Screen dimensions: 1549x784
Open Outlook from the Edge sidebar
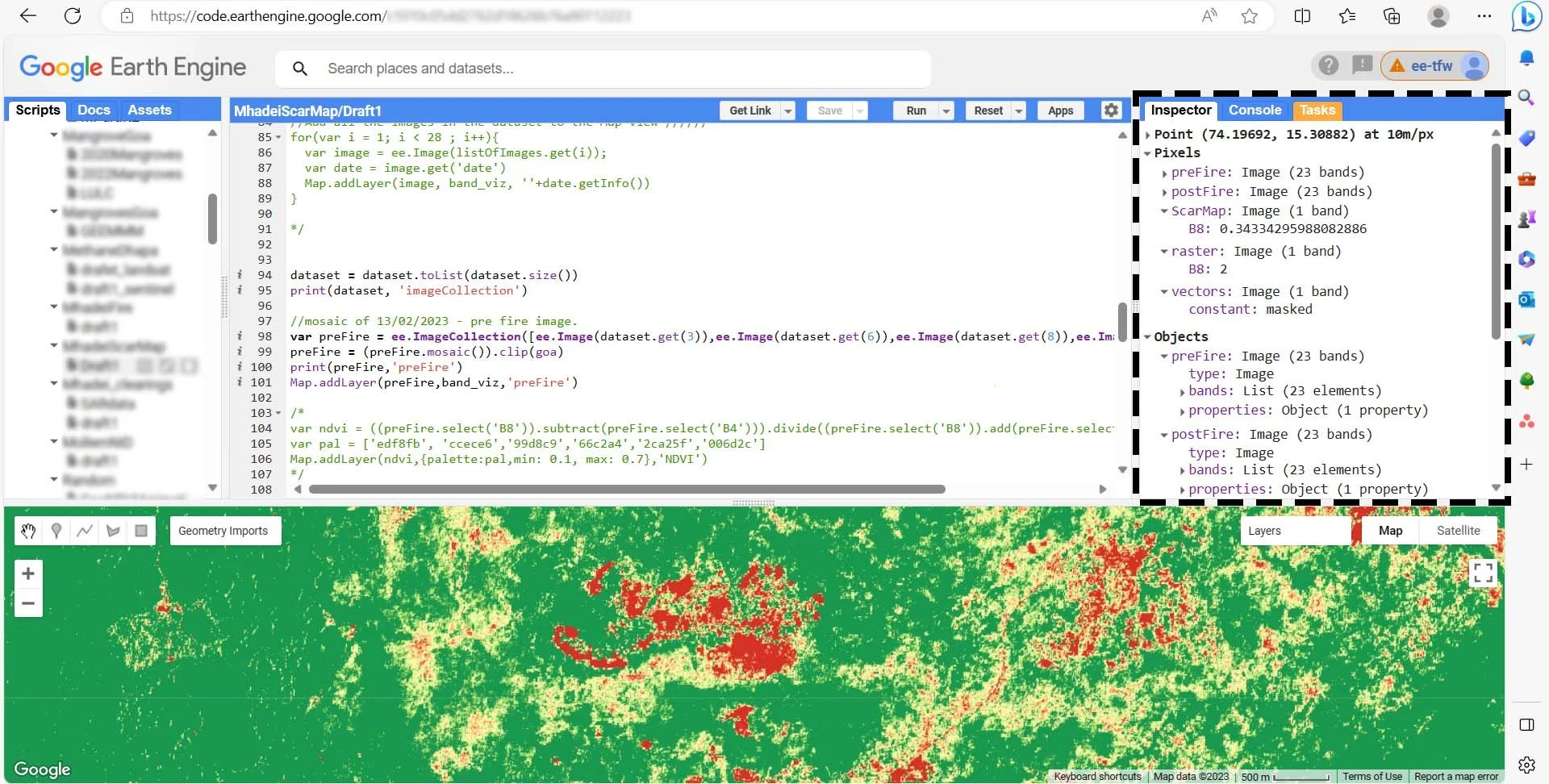pos(1526,299)
